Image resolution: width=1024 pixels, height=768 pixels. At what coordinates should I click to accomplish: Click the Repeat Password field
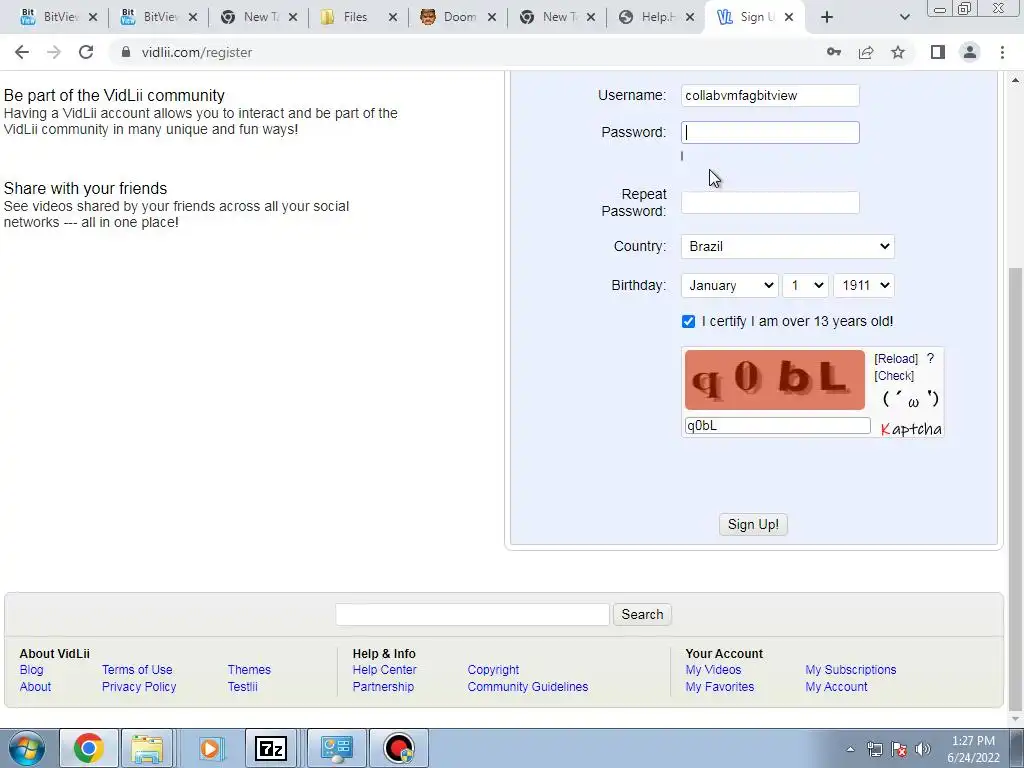tap(770, 202)
